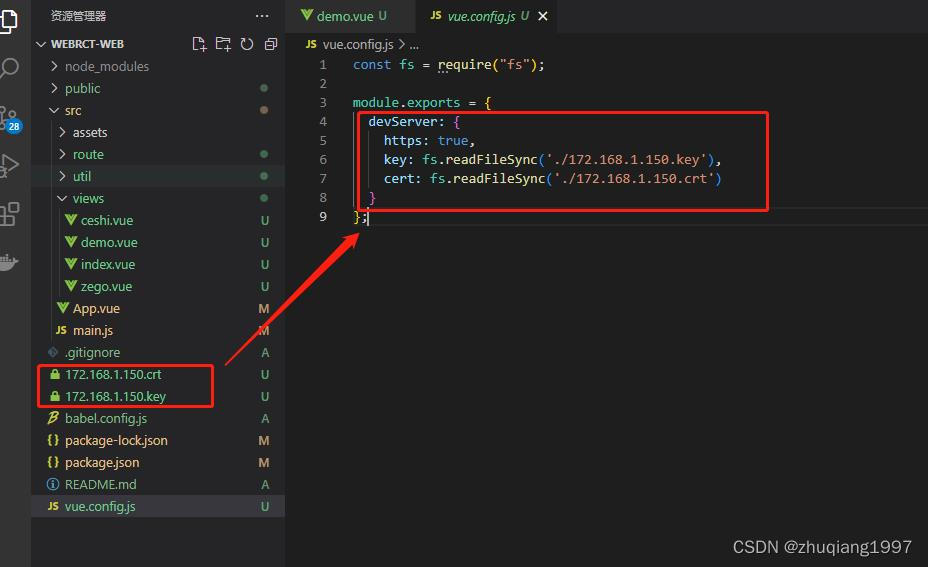Click 'module.exports' on line 3
The image size is (928, 567).
pos(406,102)
